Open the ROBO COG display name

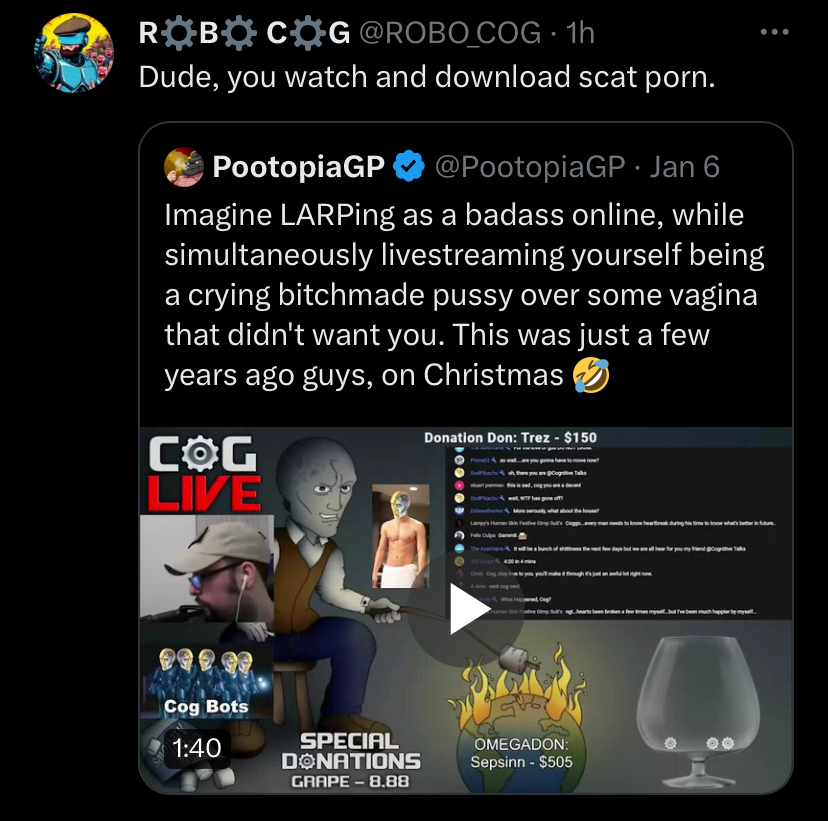pos(244,33)
